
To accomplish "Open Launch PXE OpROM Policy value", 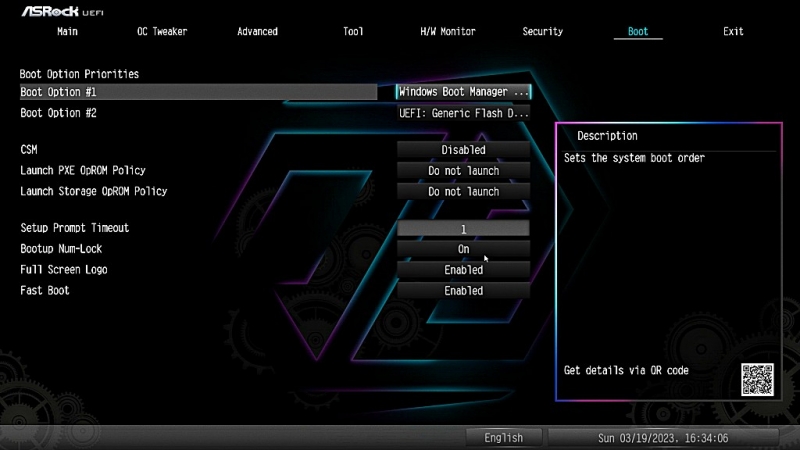I will (463, 171).
